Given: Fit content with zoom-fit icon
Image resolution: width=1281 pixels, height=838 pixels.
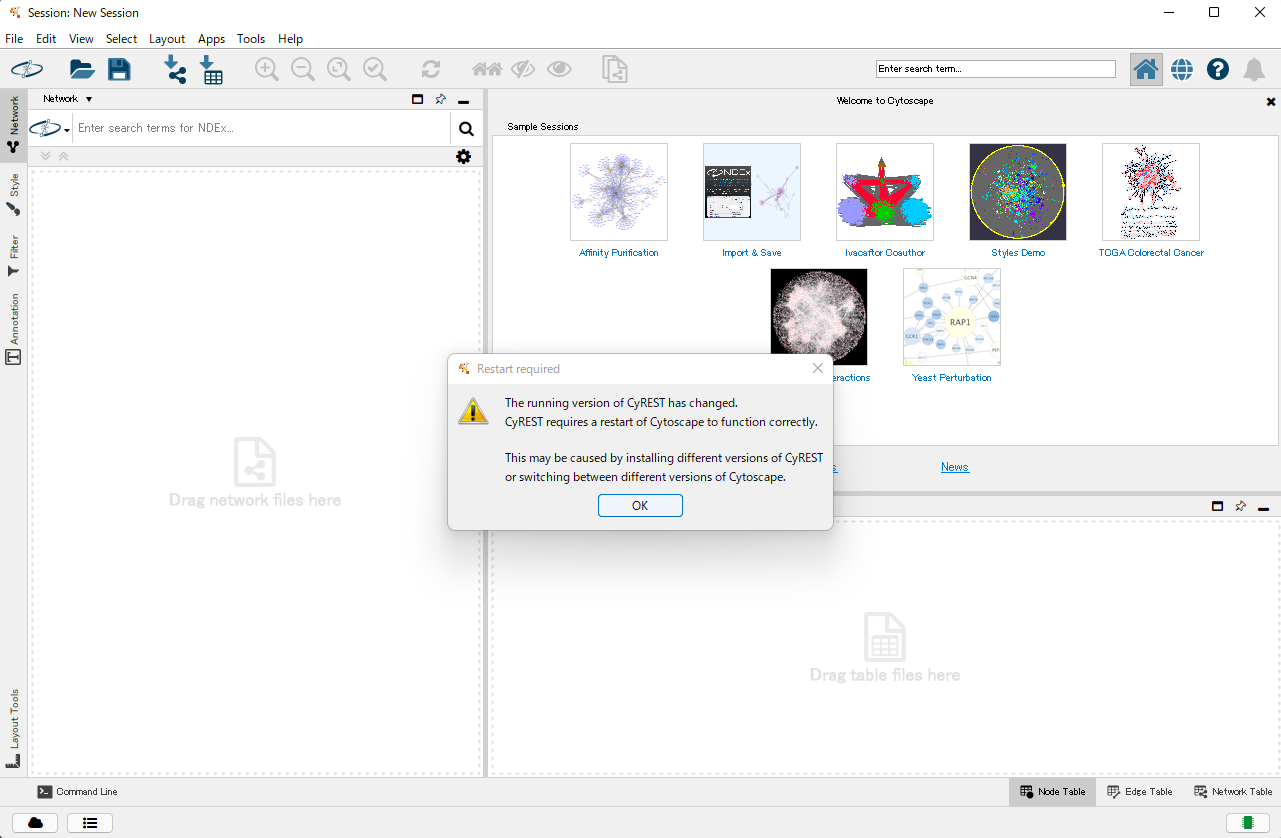Looking at the screenshot, I should tap(339, 69).
